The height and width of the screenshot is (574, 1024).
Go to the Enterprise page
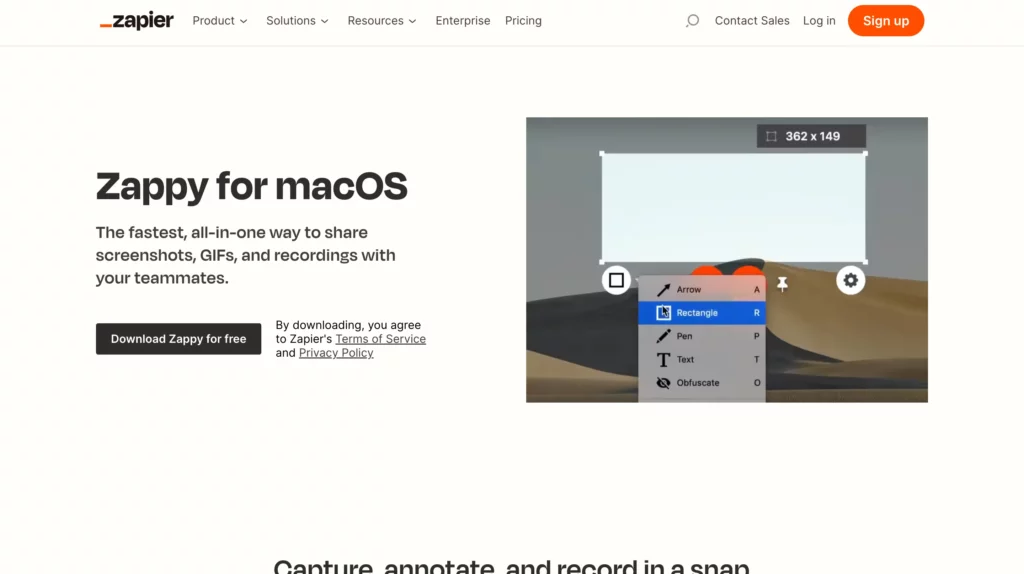[463, 21]
